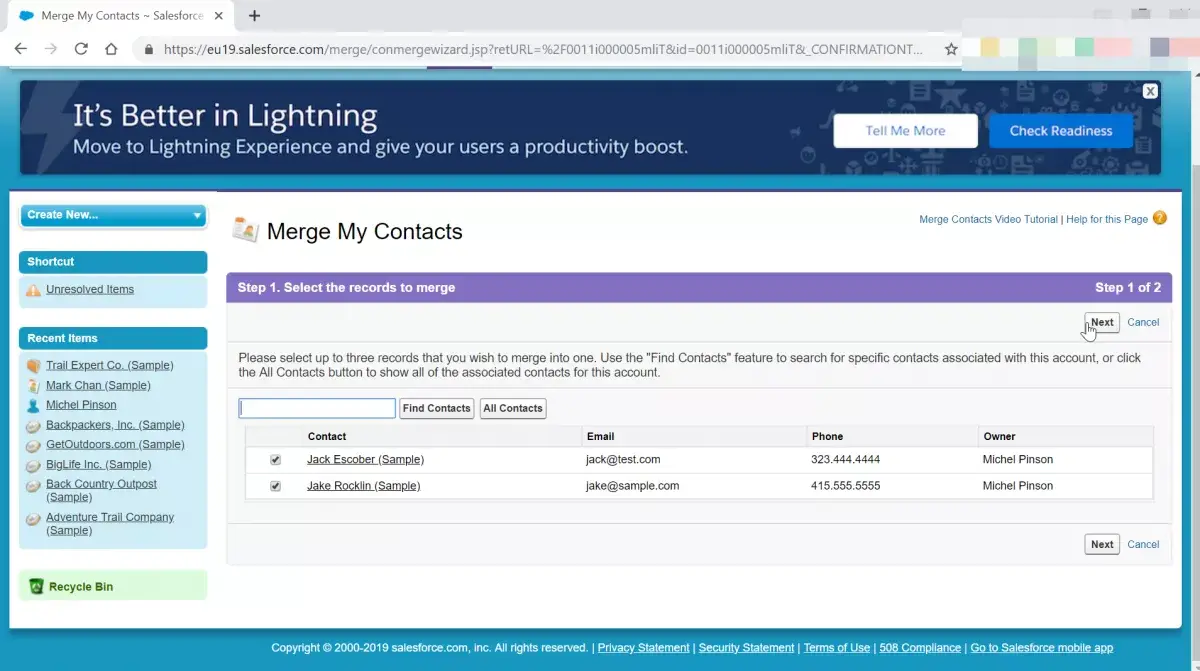This screenshot has width=1200, height=671.
Task: Open Jack Escober (Sample) contact link
Action: pos(365,460)
